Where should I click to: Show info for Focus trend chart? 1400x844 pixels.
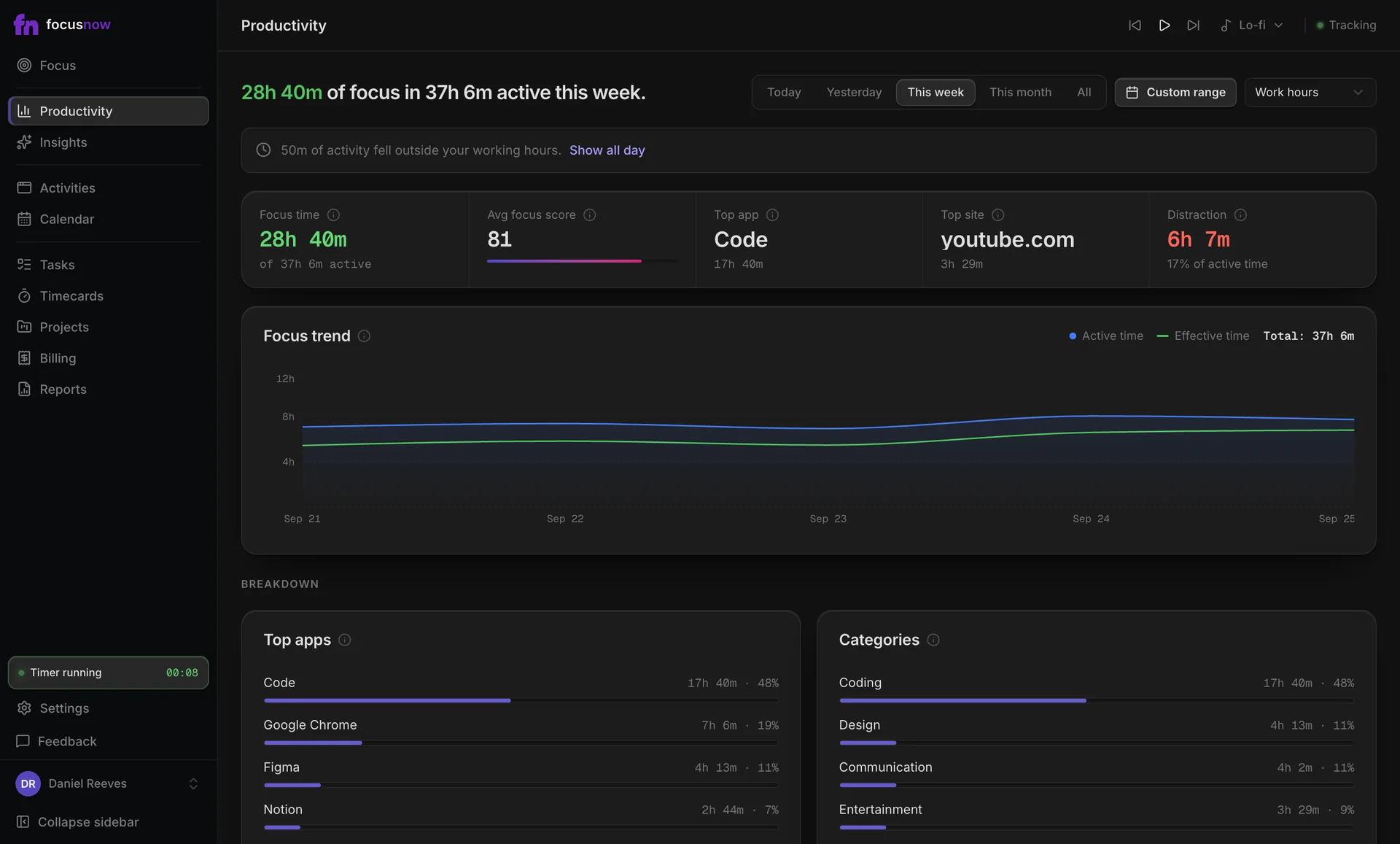point(364,336)
